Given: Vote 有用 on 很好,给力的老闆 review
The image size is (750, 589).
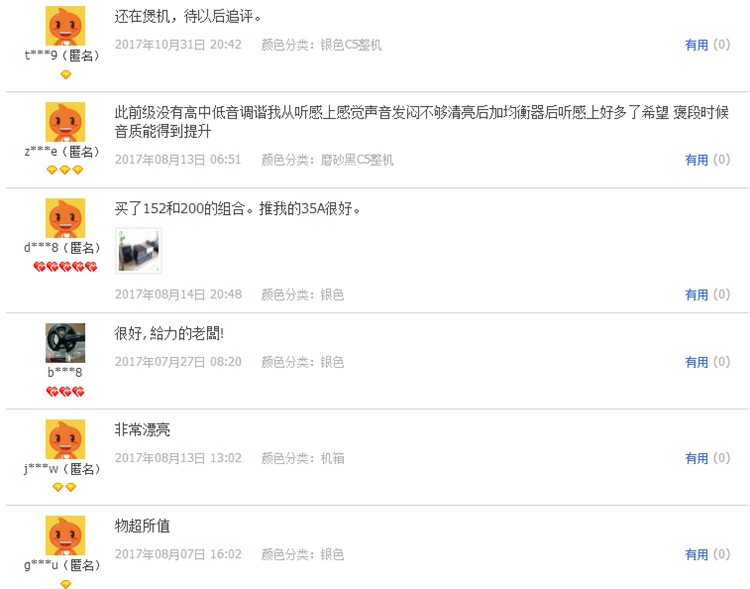Looking at the screenshot, I should (x=696, y=362).
